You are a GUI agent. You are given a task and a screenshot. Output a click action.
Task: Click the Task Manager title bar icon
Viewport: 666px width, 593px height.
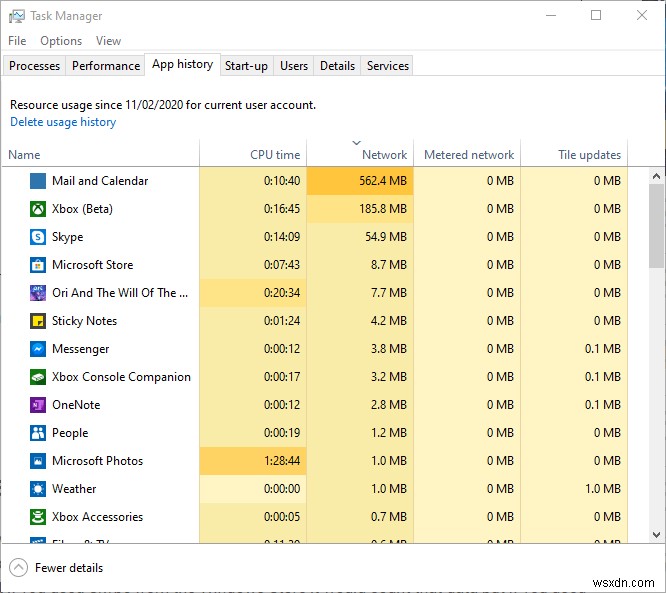pos(17,16)
